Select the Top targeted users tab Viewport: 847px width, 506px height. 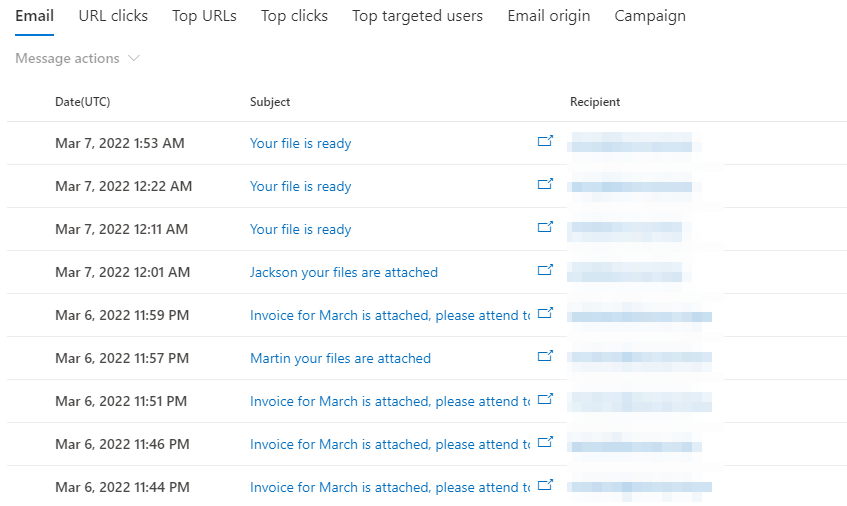[x=417, y=16]
